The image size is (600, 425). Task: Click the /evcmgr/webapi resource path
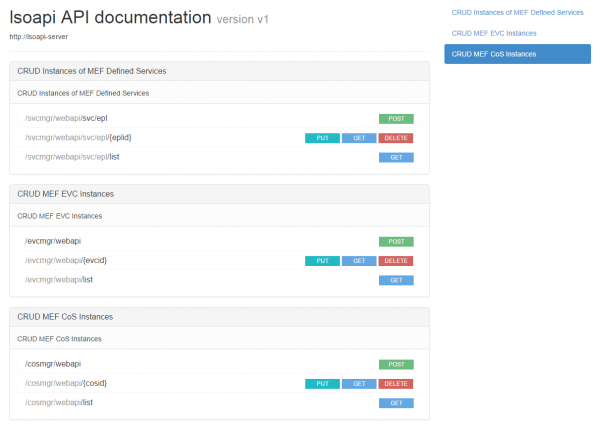click(x=53, y=241)
